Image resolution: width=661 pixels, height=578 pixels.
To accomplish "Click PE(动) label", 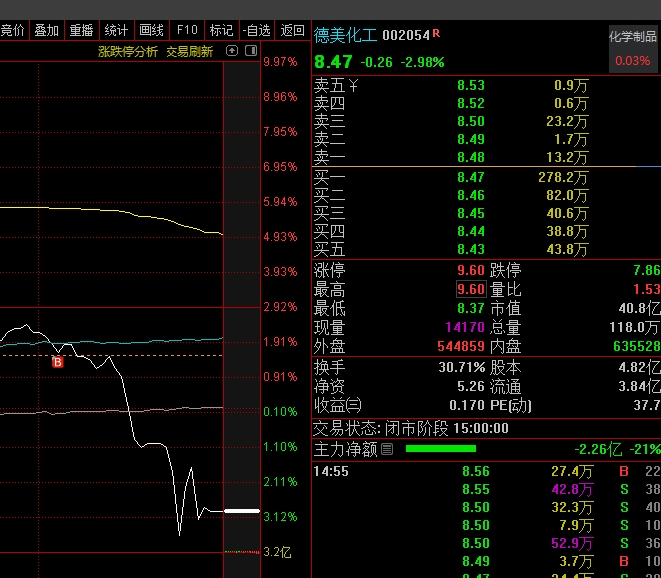I will click(x=511, y=406).
